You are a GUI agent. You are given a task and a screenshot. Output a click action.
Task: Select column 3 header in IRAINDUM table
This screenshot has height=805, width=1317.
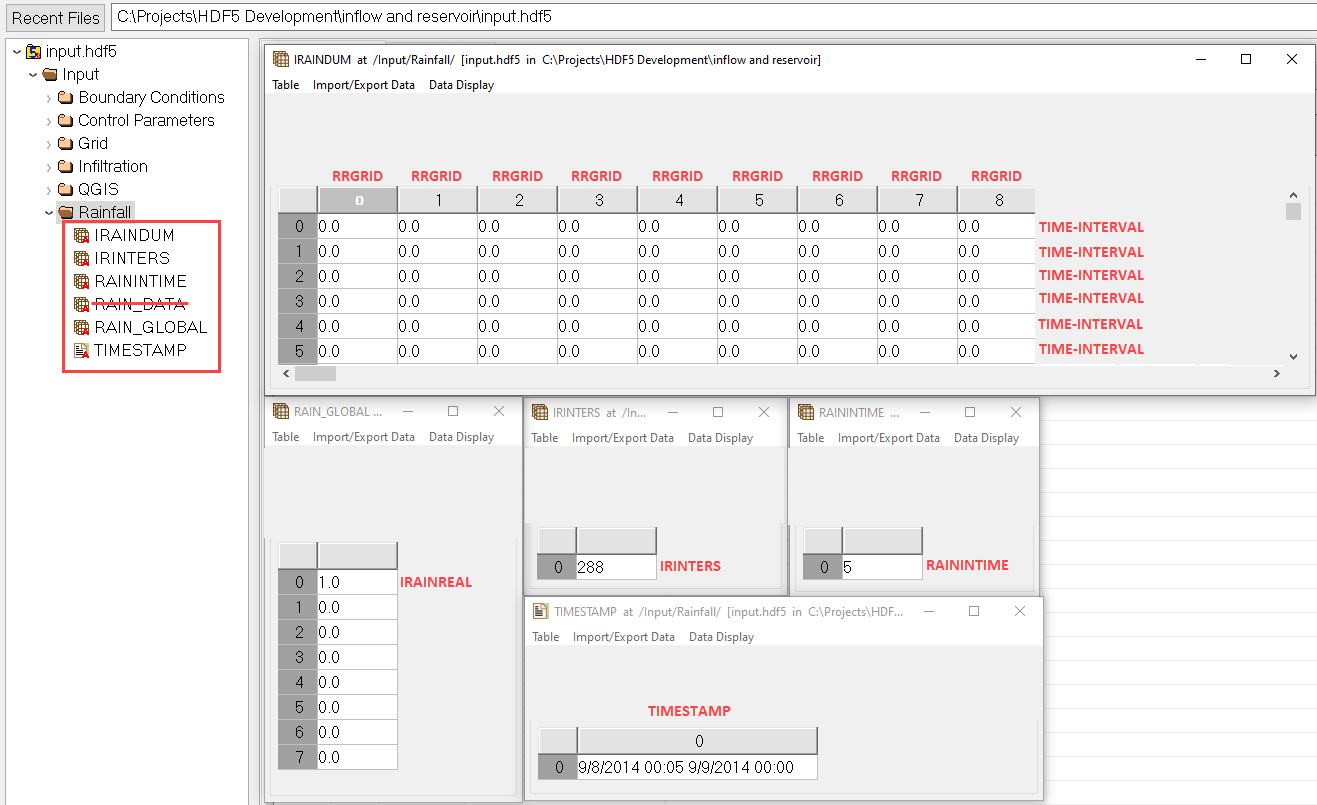click(598, 200)
